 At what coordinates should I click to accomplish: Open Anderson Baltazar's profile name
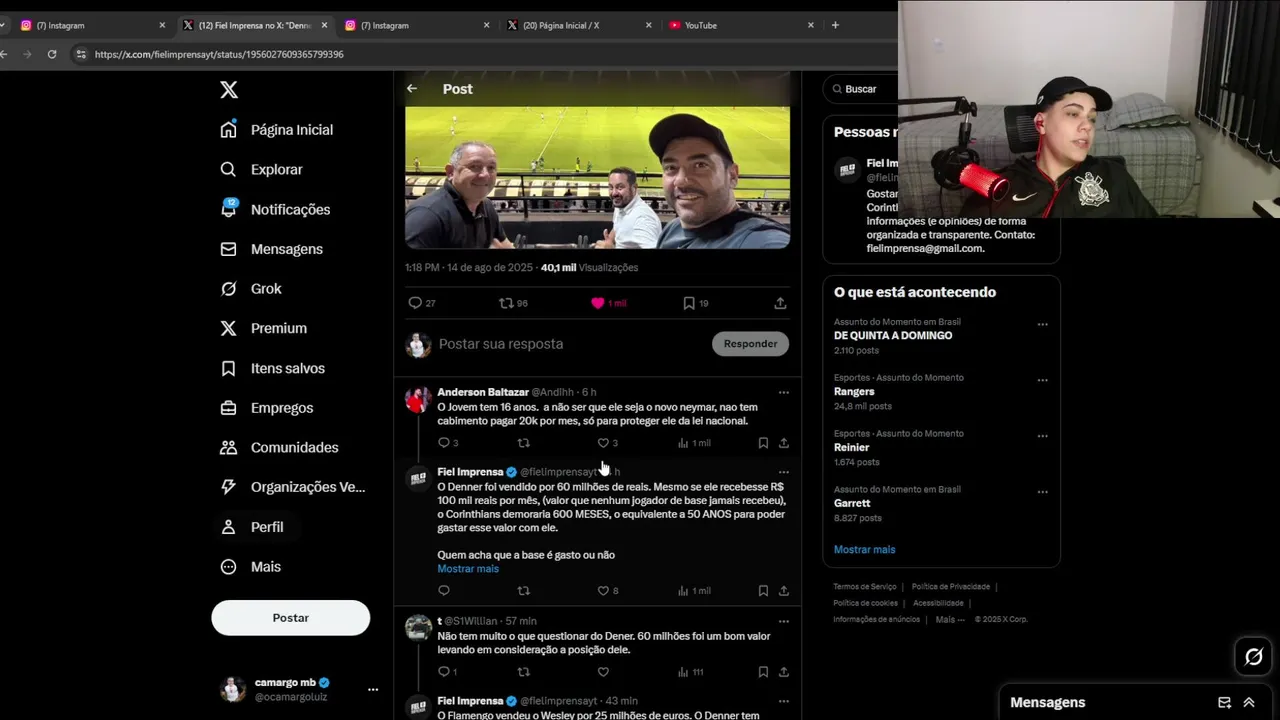pos(483,392)
